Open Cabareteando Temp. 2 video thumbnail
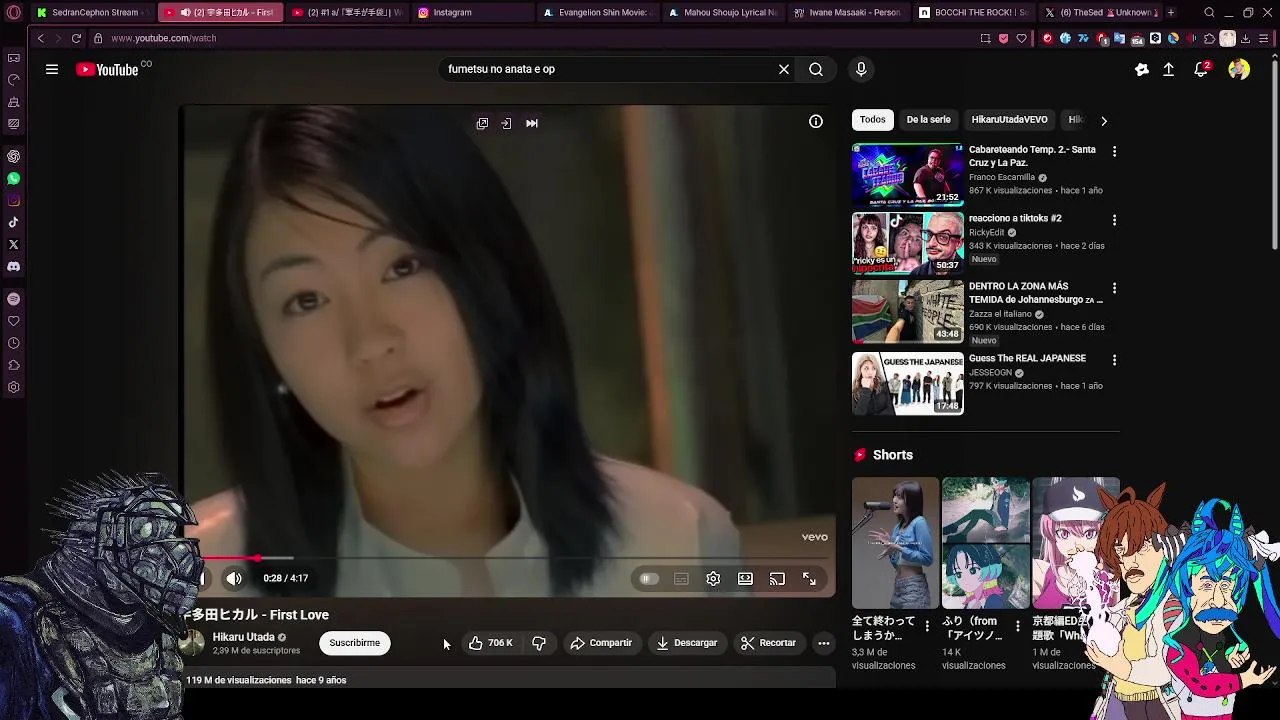Image resolution: width=1280 pixels, height=720 pixels. click(x=907, y=175)
